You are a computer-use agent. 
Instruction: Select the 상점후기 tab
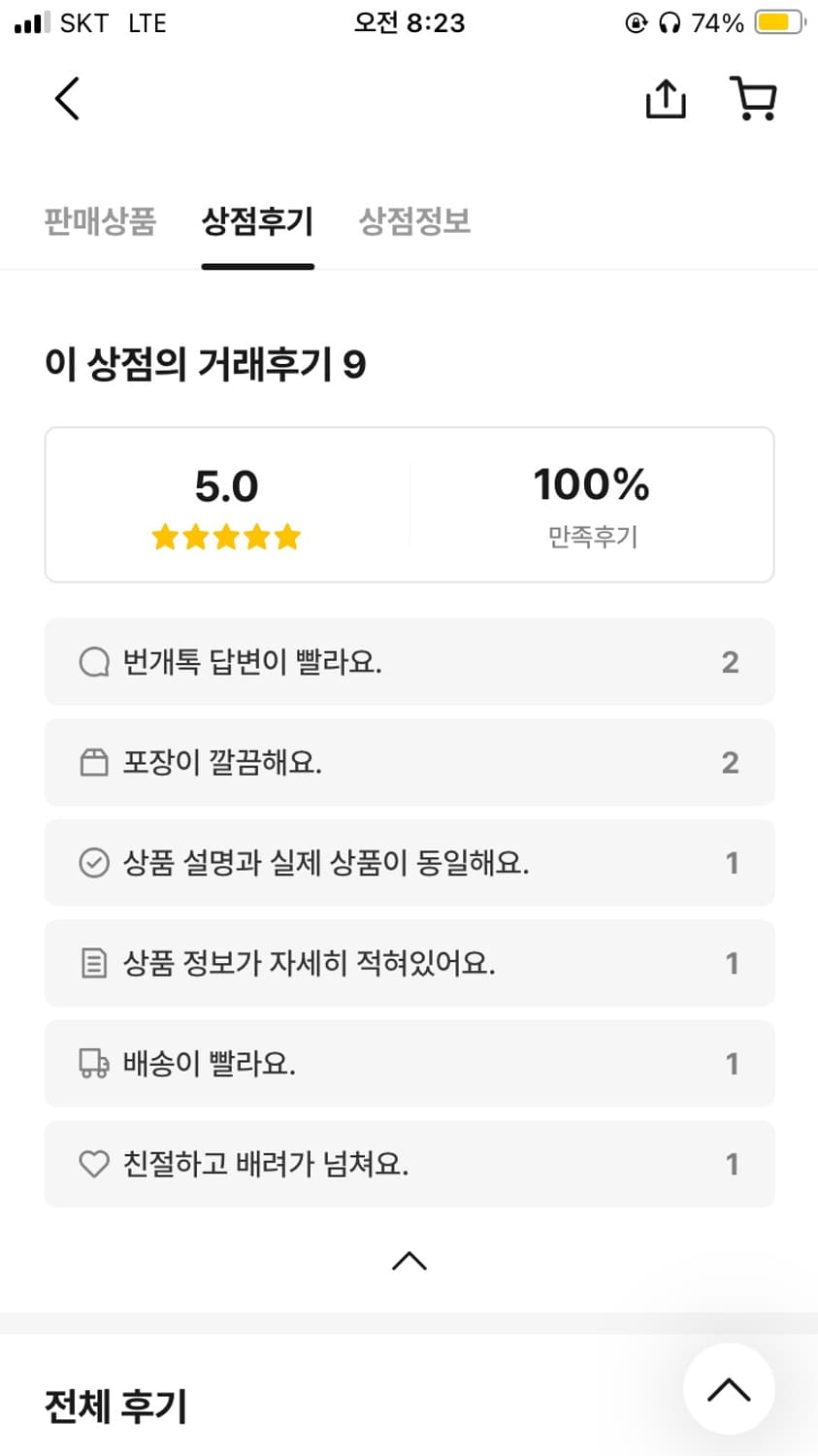pyautogui.click(x=257, y=222)
